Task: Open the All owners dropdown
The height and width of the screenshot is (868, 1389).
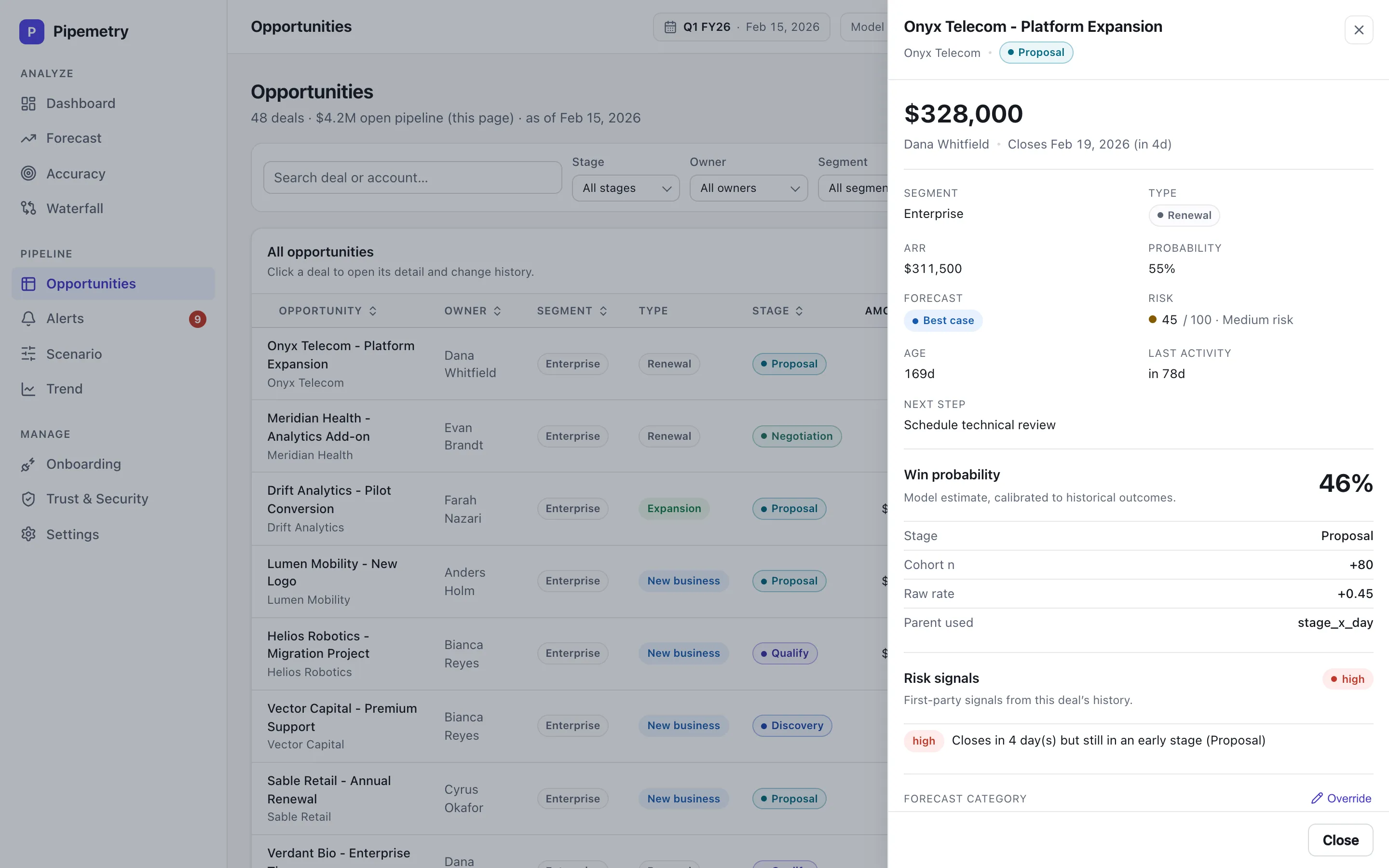Action: pos(749,188)
